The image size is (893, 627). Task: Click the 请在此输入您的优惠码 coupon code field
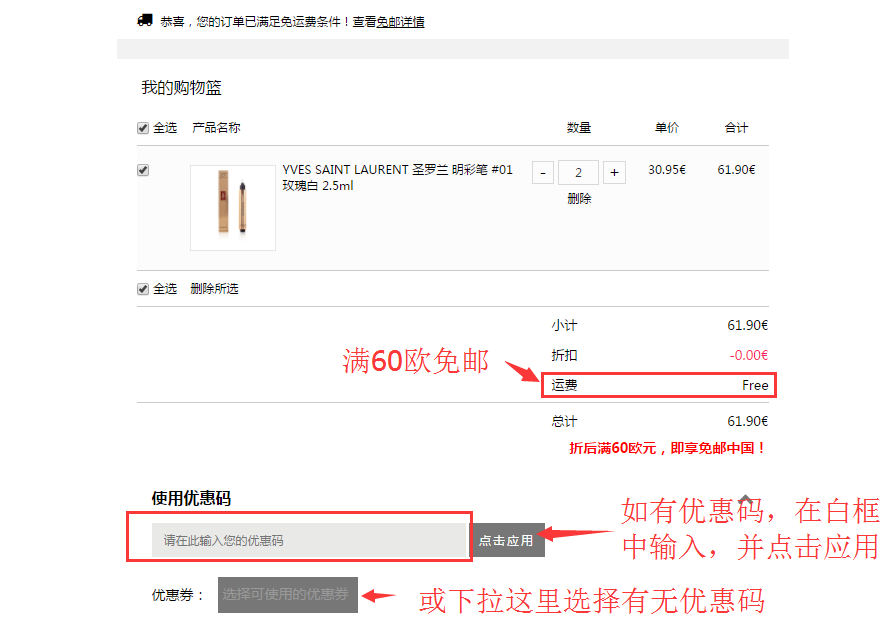coord(310,540)
